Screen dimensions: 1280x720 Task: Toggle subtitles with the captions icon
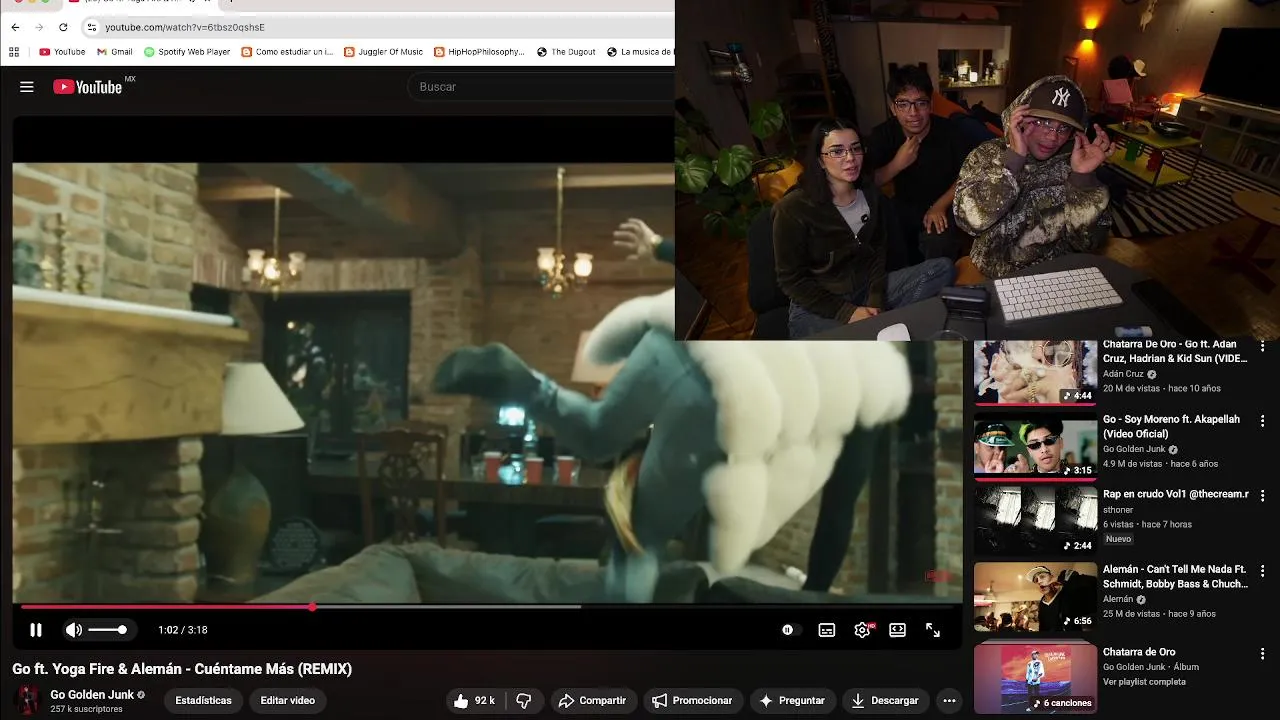point(827,630)
